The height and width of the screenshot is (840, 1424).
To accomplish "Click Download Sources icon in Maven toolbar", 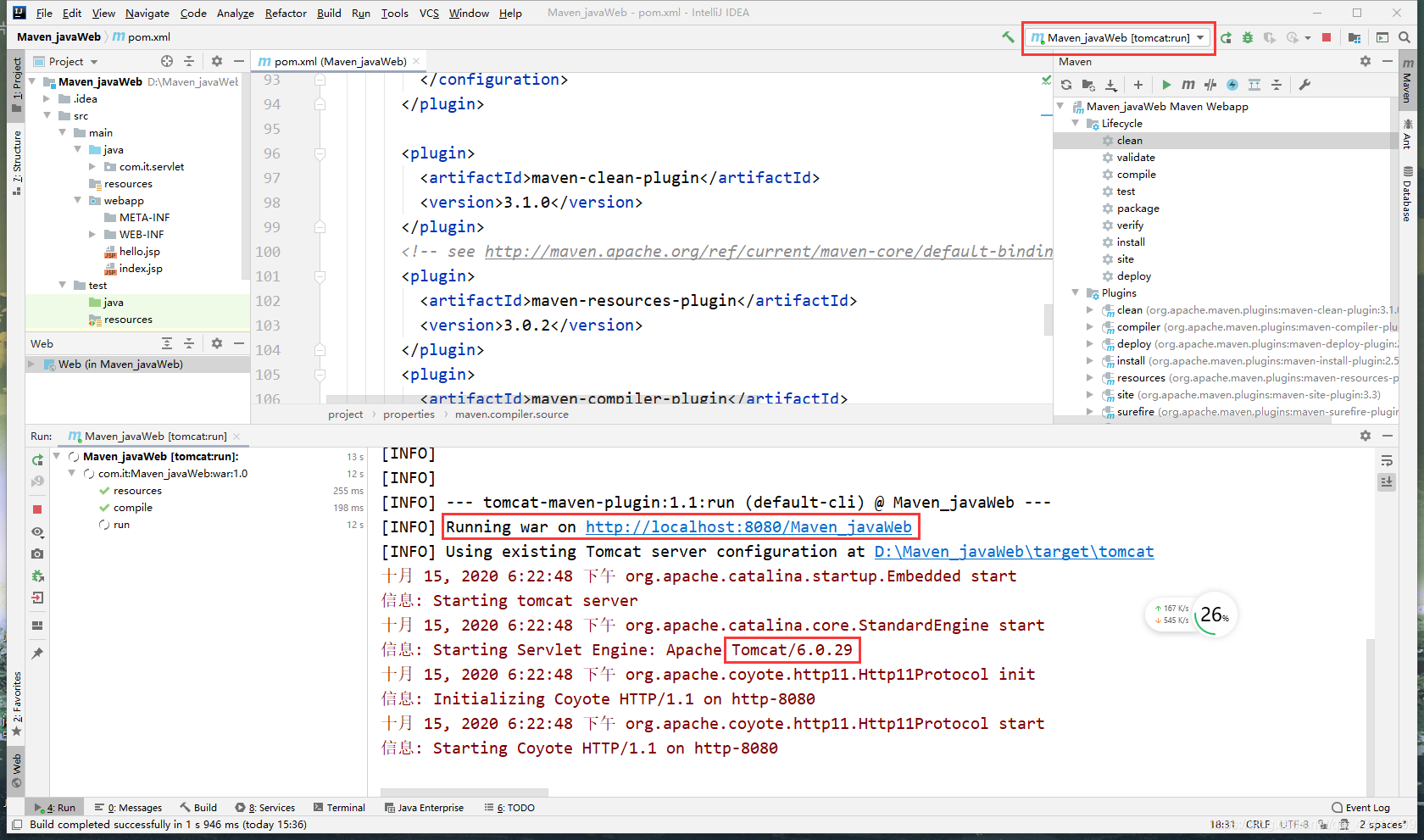I will pyautogui.click(x=1110, y=85).
